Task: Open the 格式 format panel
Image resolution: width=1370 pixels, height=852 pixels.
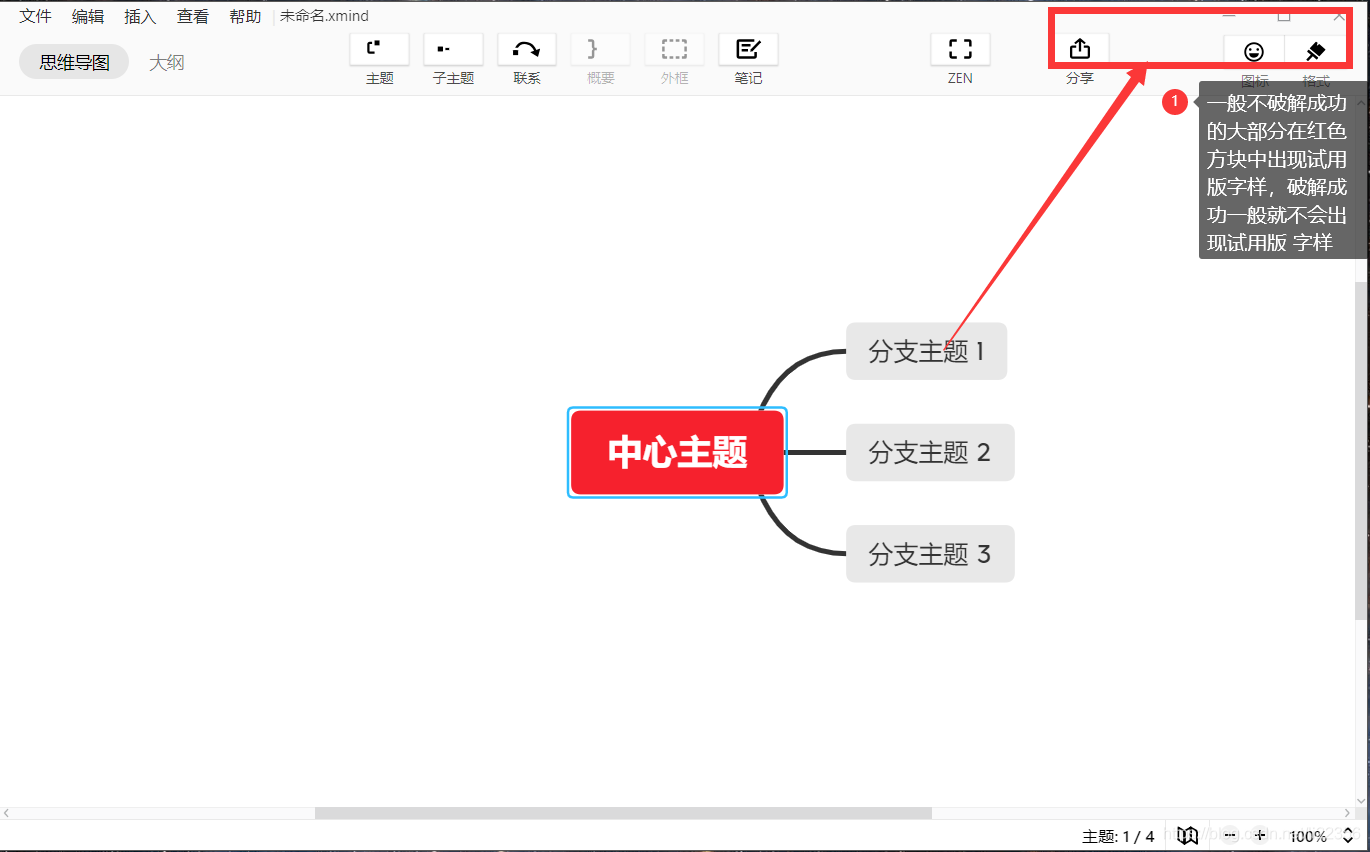Action: coord(1315,50)
